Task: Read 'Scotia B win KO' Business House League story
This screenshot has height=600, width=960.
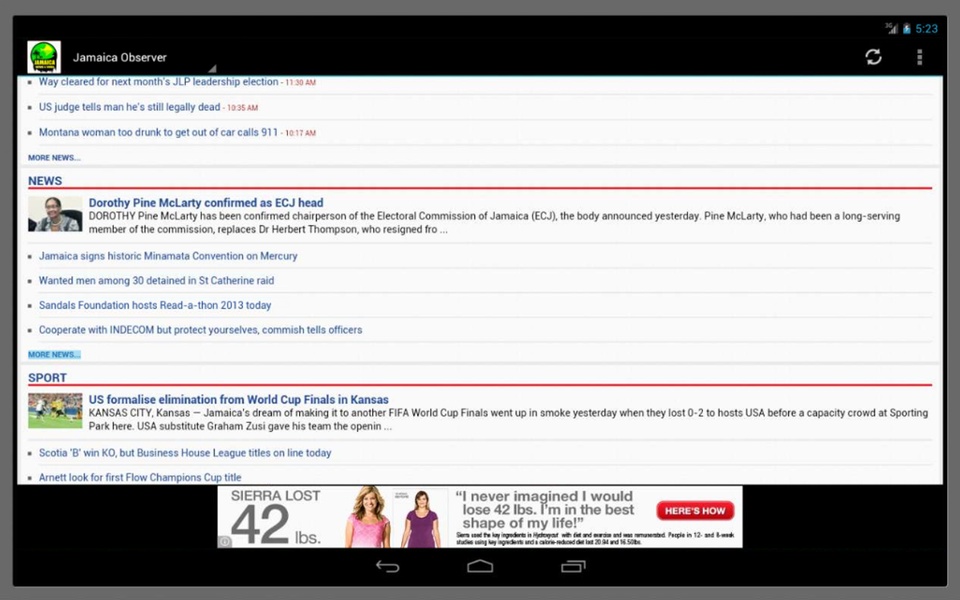Action: coord(185,453)
